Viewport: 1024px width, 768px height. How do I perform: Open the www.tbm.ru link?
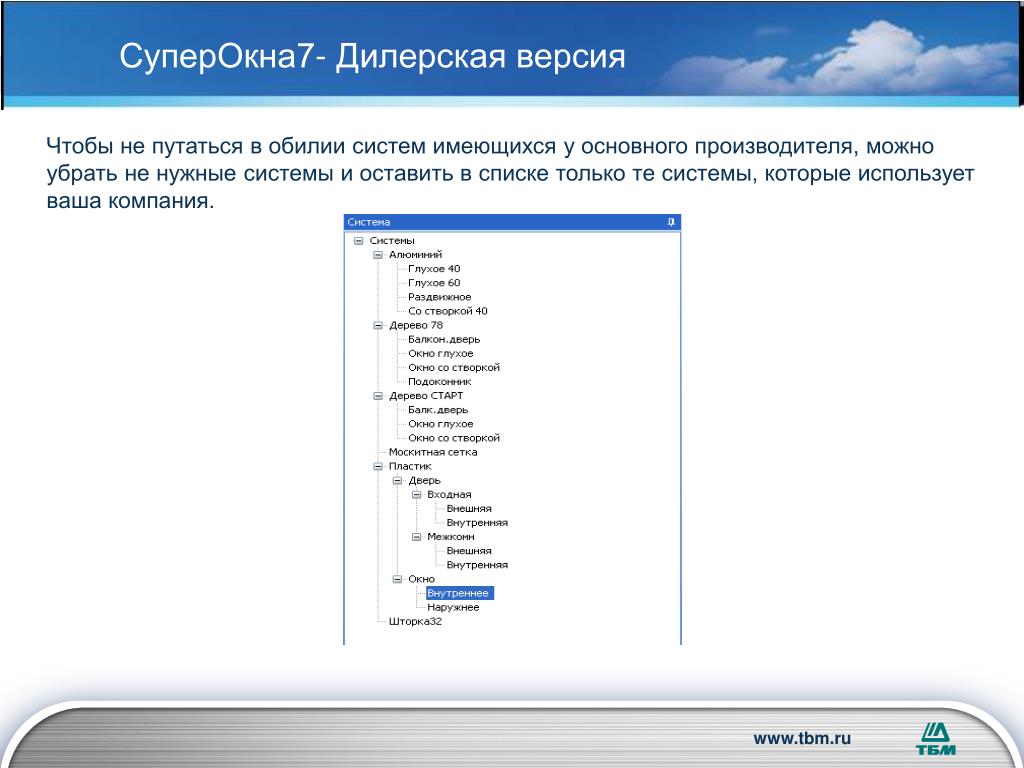(802, 739)
